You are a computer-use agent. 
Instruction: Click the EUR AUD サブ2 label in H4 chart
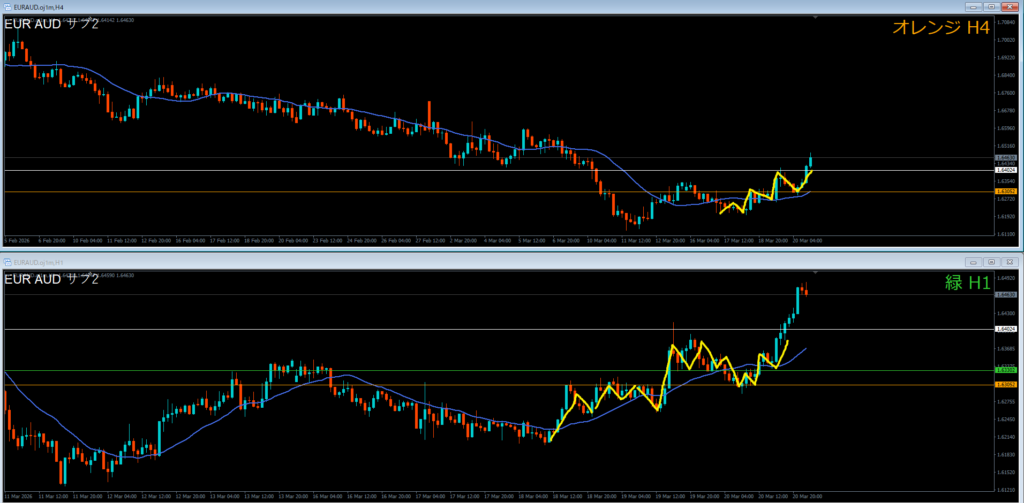52,23
